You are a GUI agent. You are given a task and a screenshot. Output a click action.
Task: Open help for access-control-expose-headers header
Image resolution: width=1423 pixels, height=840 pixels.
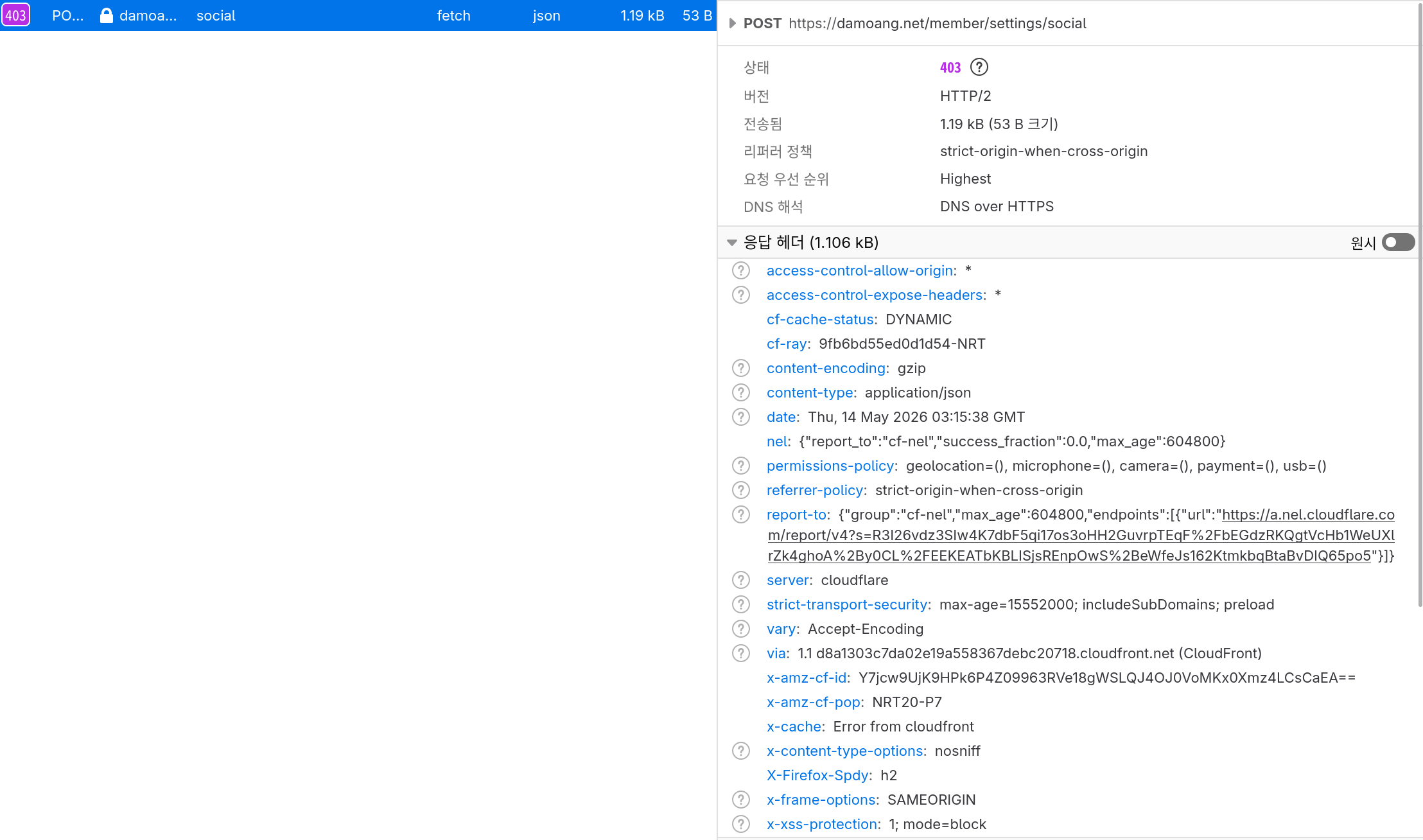tap(741, 295)
